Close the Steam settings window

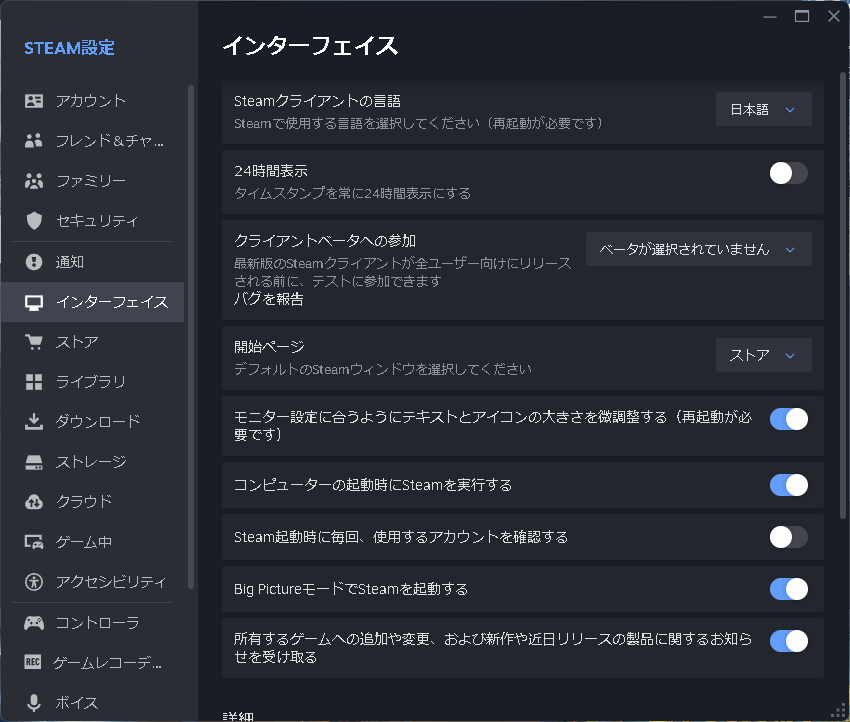(x=834, y=16)
